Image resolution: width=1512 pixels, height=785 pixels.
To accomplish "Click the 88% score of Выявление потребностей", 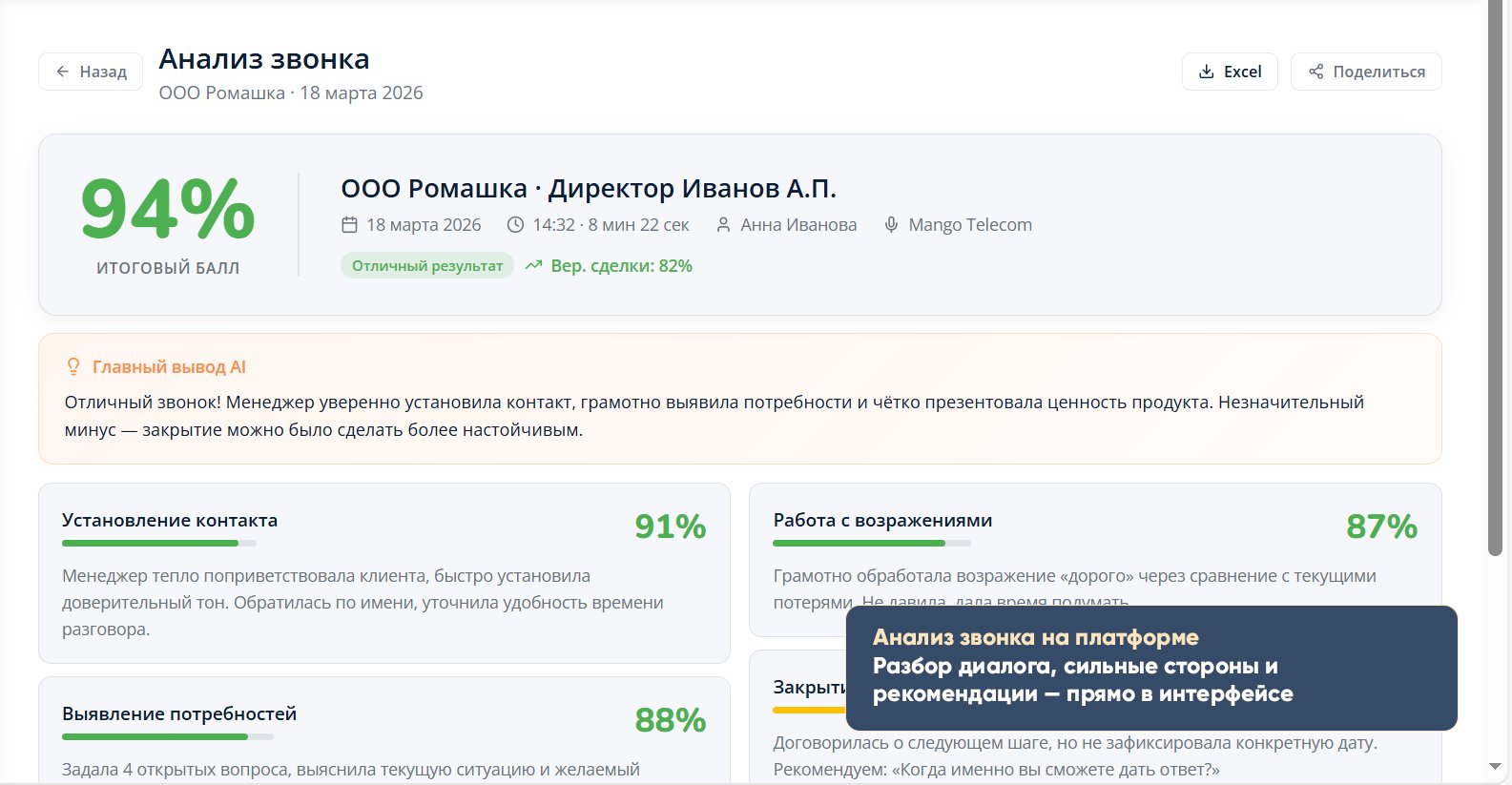I will pyautogui.click(x=671, y=720).
